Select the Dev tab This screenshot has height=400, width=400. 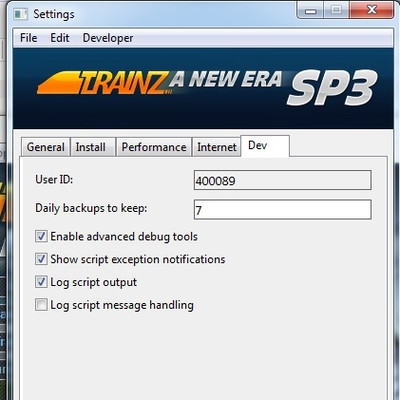pos(265,146)
